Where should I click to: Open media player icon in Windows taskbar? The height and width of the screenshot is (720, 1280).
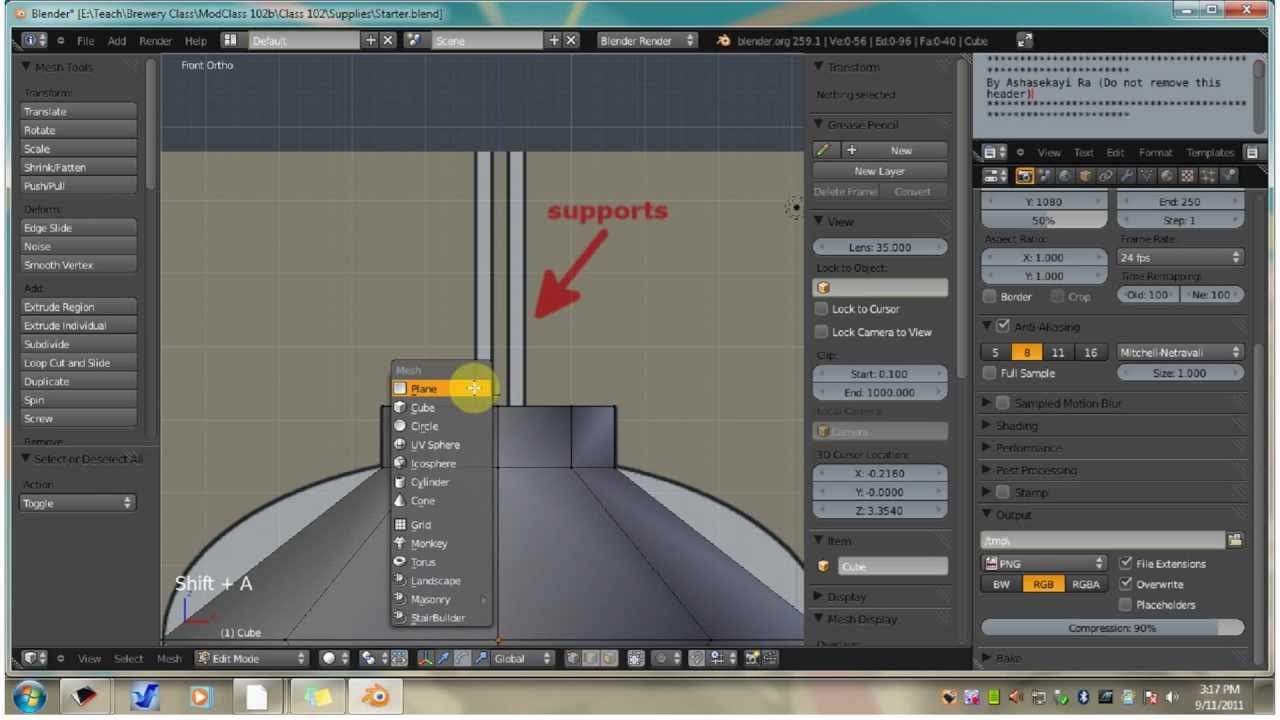click(201, 696)
